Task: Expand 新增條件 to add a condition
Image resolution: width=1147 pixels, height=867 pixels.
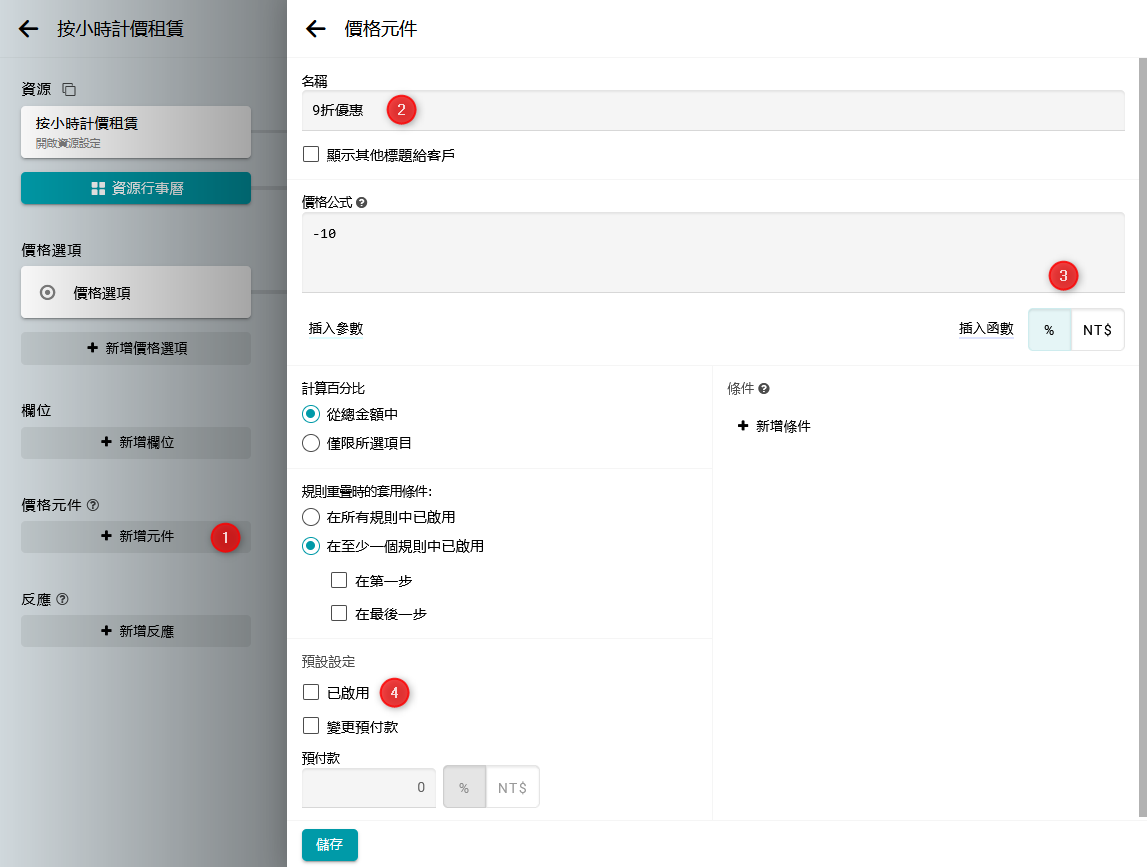Action: (x=774, y=426)
